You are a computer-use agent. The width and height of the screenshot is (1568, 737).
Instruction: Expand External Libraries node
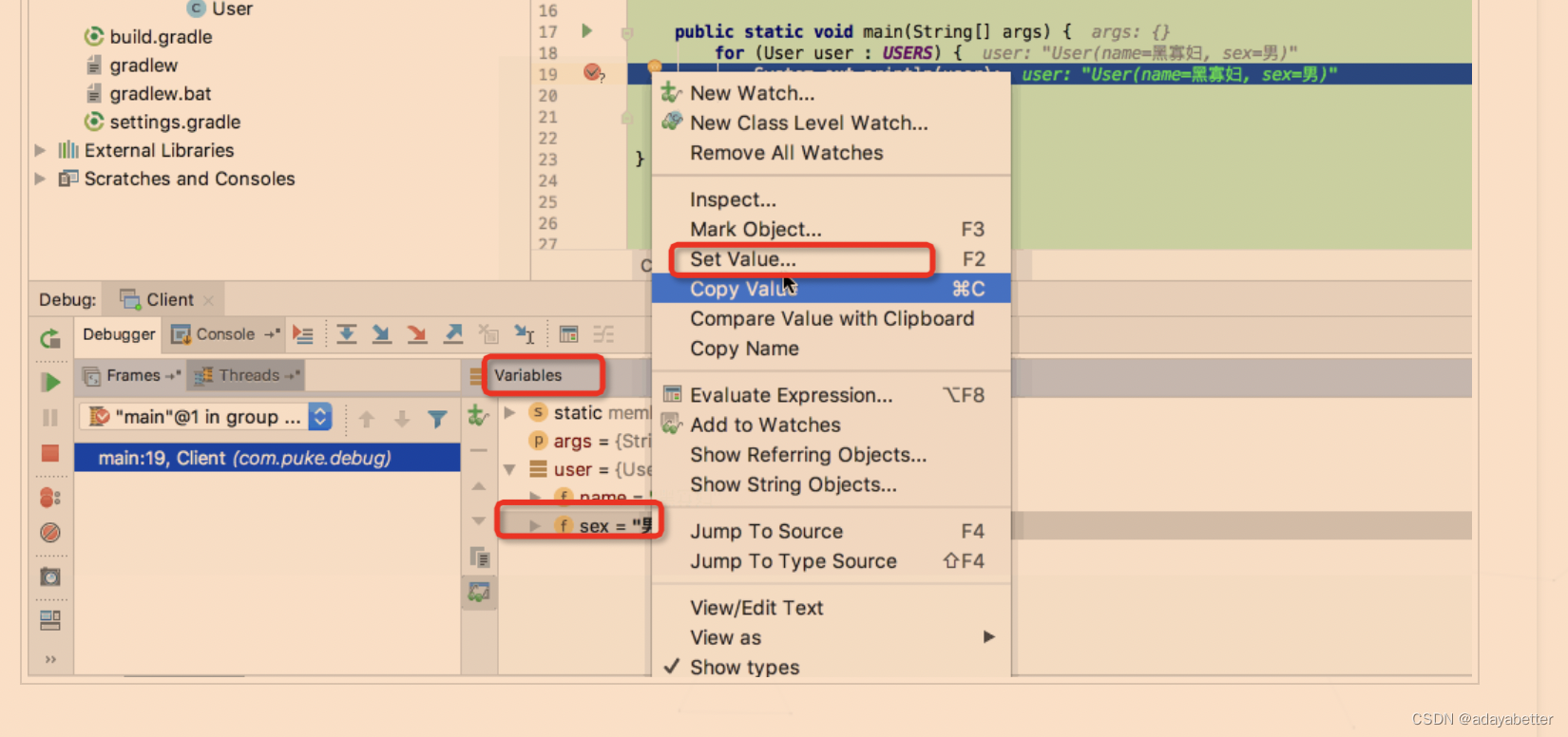point(40,150)
